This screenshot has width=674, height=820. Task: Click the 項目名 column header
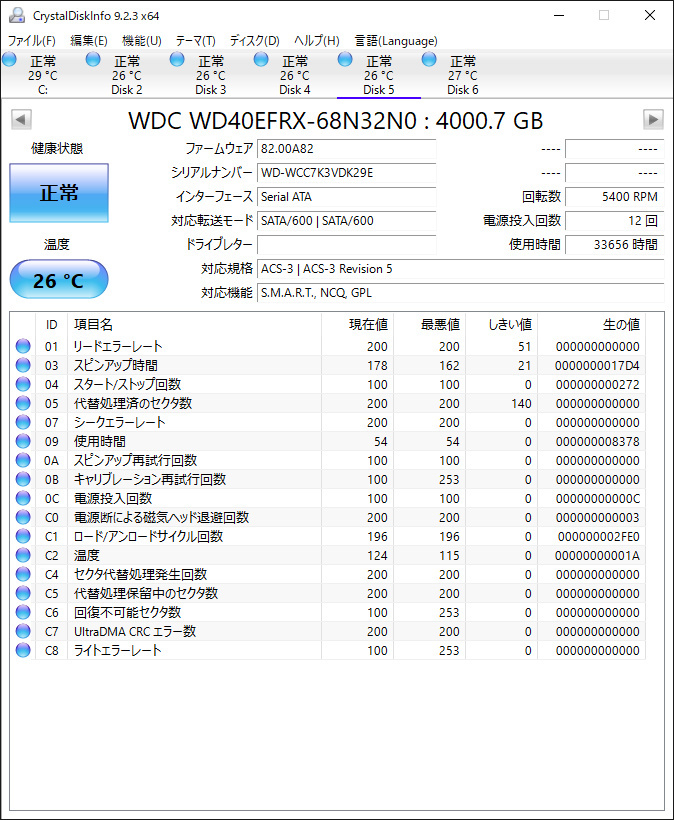(x=194, y=325)
